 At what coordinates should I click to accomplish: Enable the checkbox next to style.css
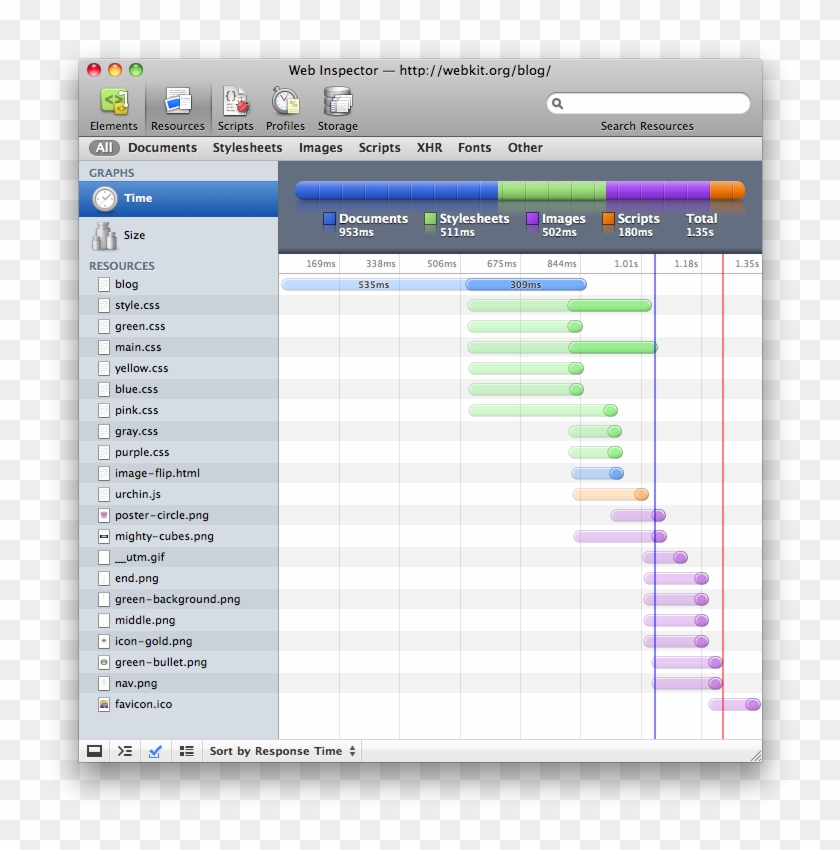pyautogui.click(x=103, y=305)
